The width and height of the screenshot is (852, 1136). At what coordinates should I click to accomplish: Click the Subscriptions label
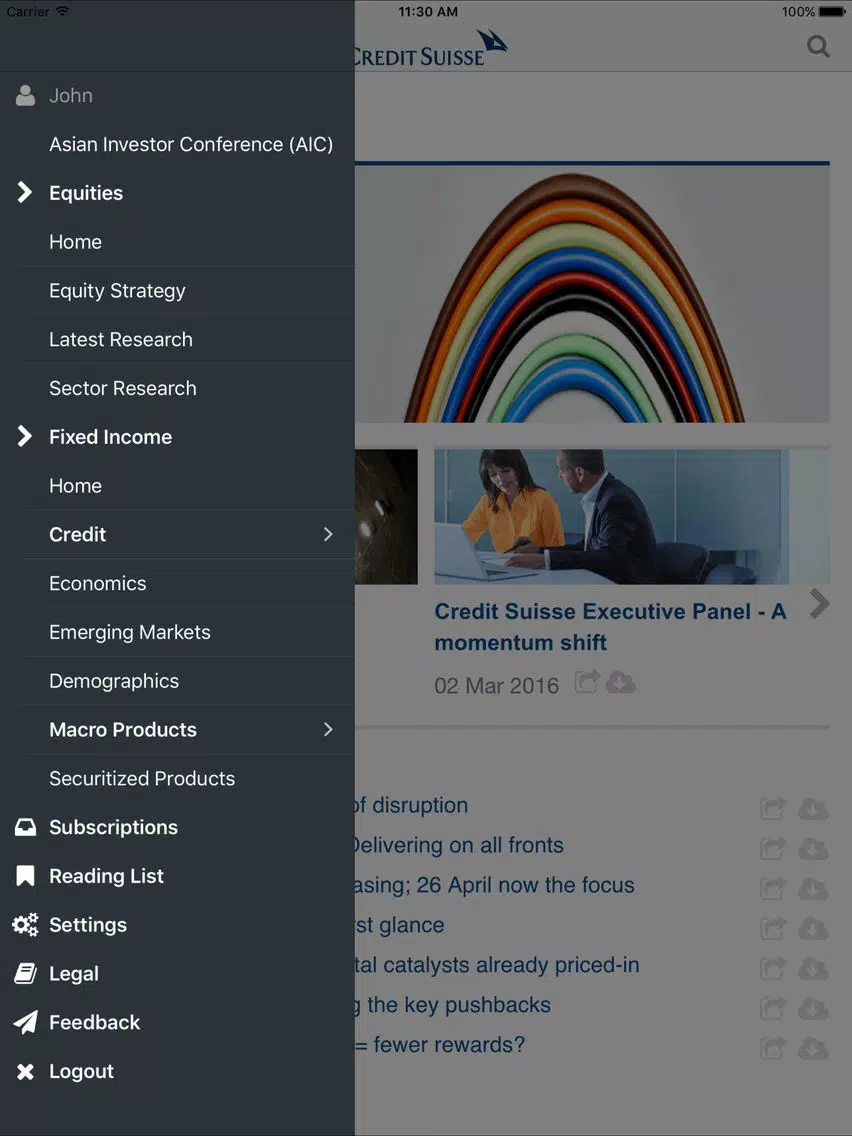pos(114,827)
